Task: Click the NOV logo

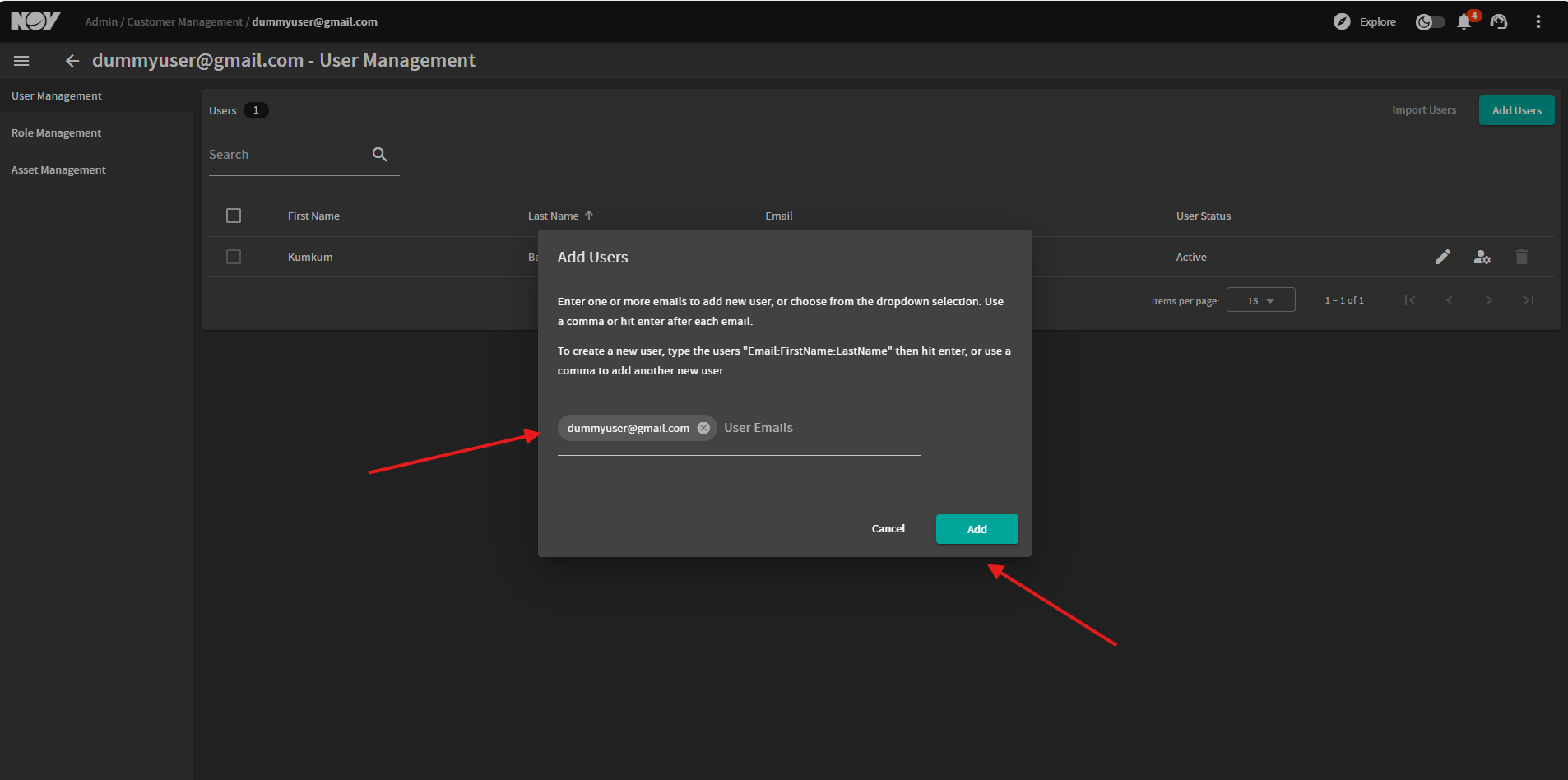Action: click(35, 21)
